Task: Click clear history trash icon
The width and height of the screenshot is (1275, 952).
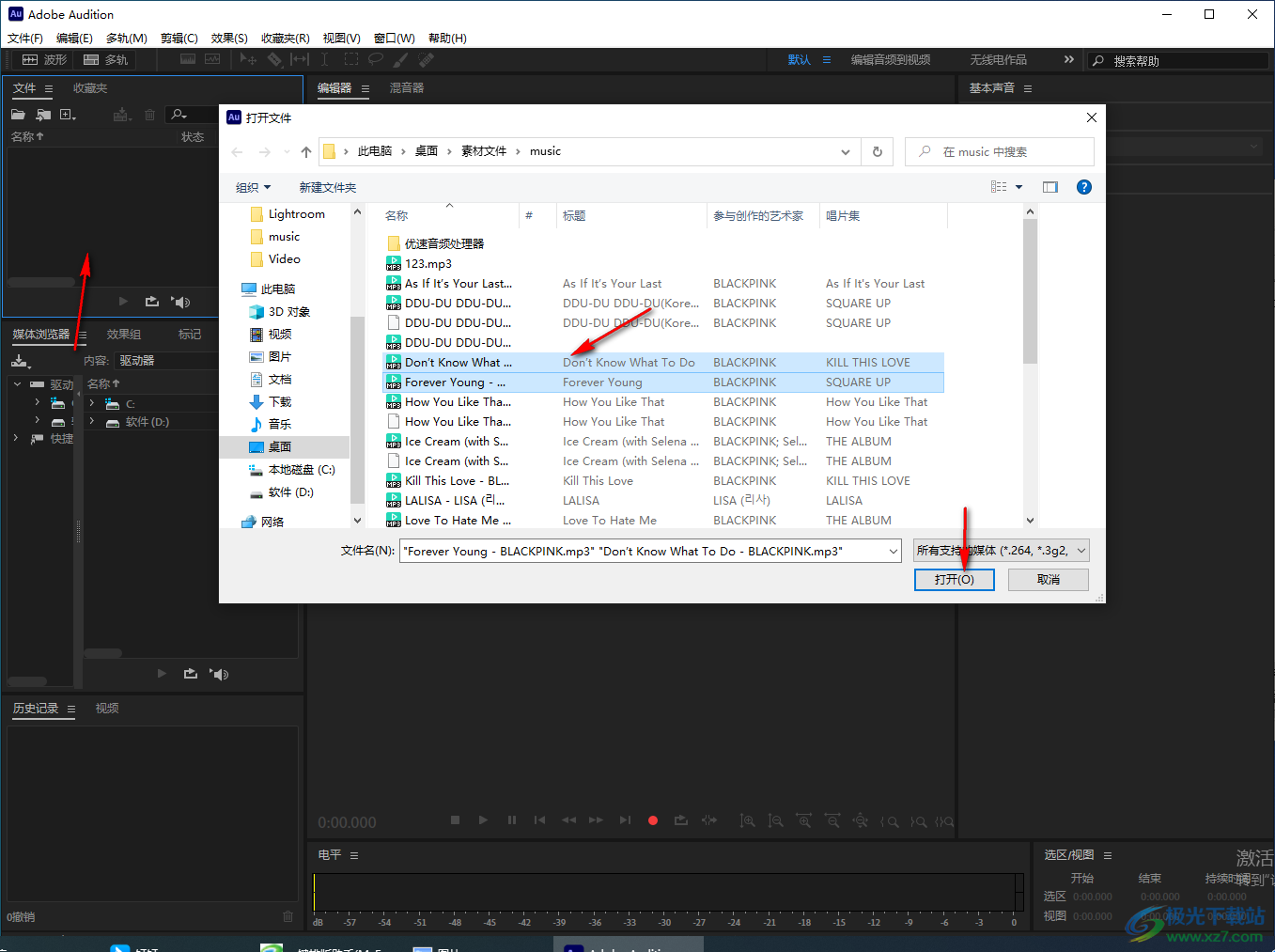Action: (288, 916)
